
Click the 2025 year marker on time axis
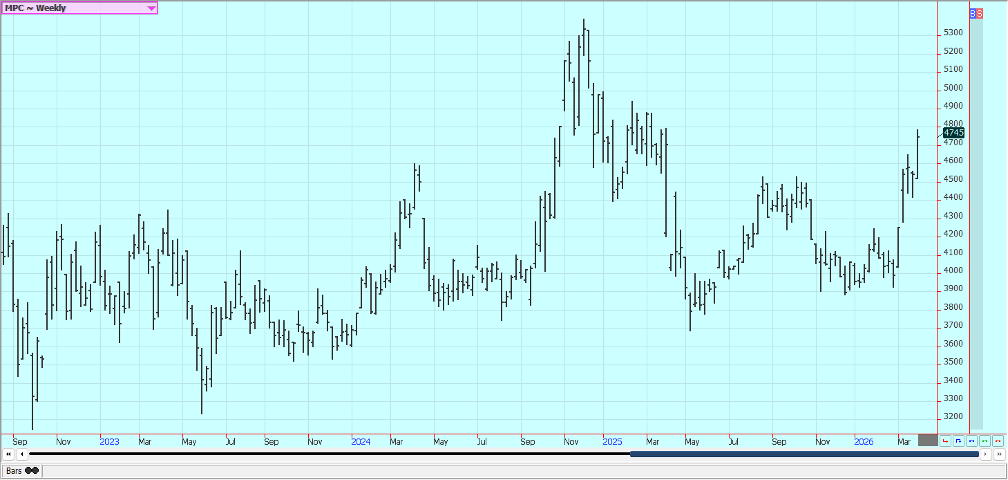(x=612, y=440)
